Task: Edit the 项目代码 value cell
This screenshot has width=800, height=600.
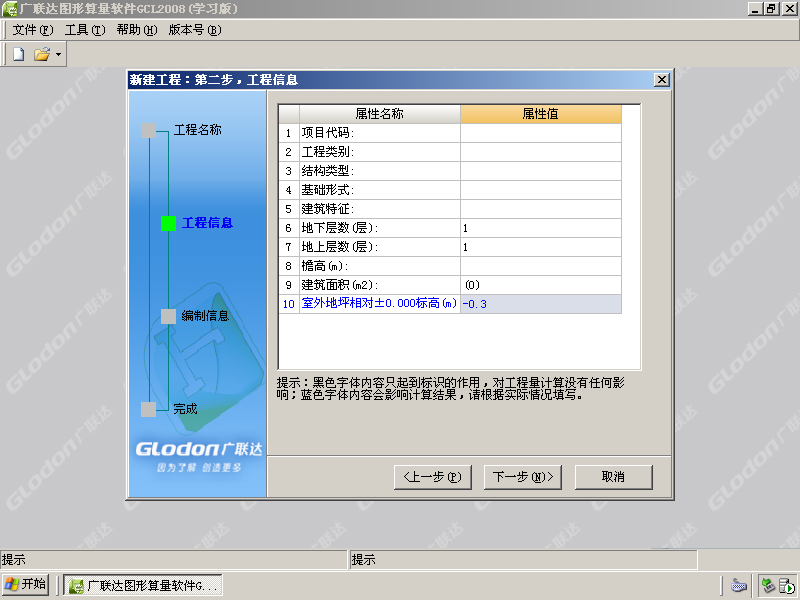Action: click(541, 133)
